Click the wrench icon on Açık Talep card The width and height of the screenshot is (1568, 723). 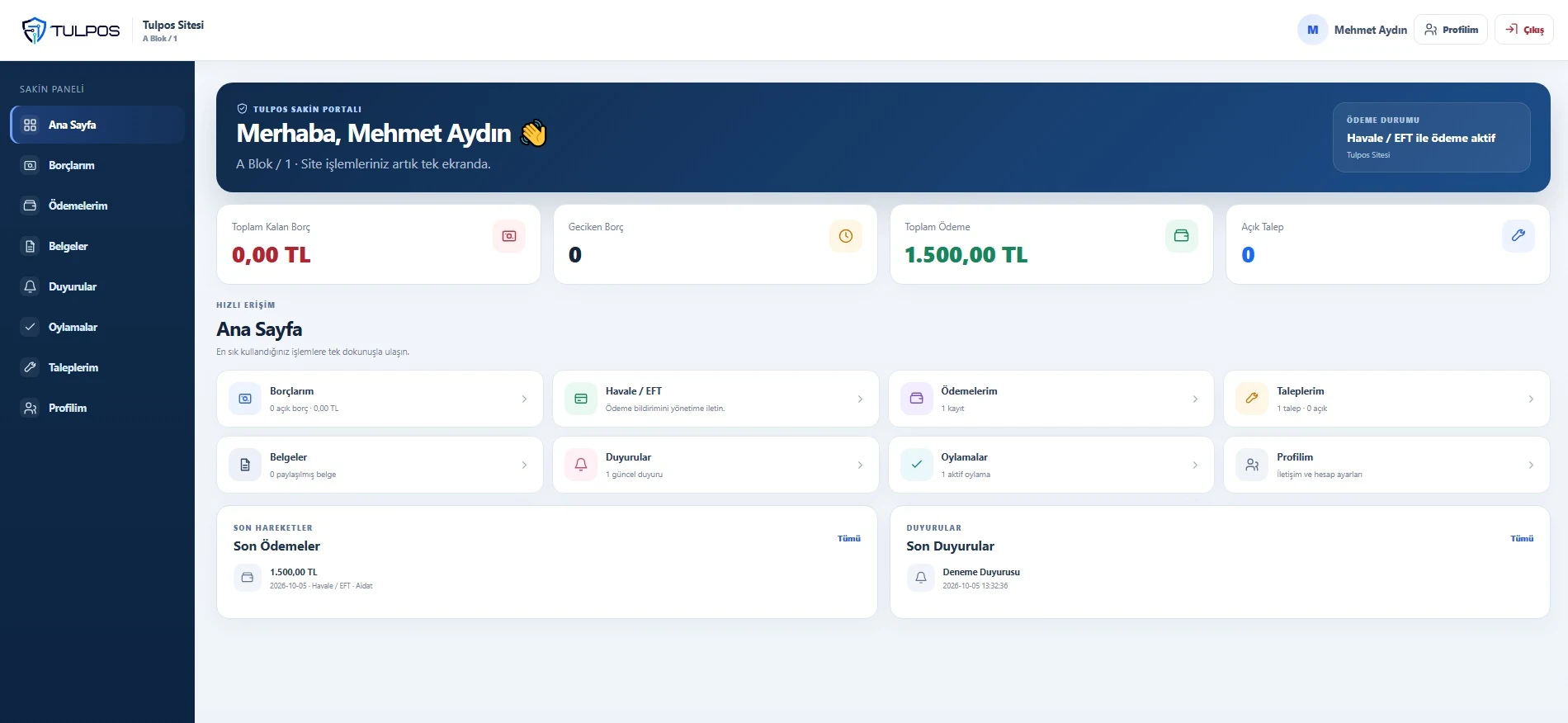(x=1518, y=236)
